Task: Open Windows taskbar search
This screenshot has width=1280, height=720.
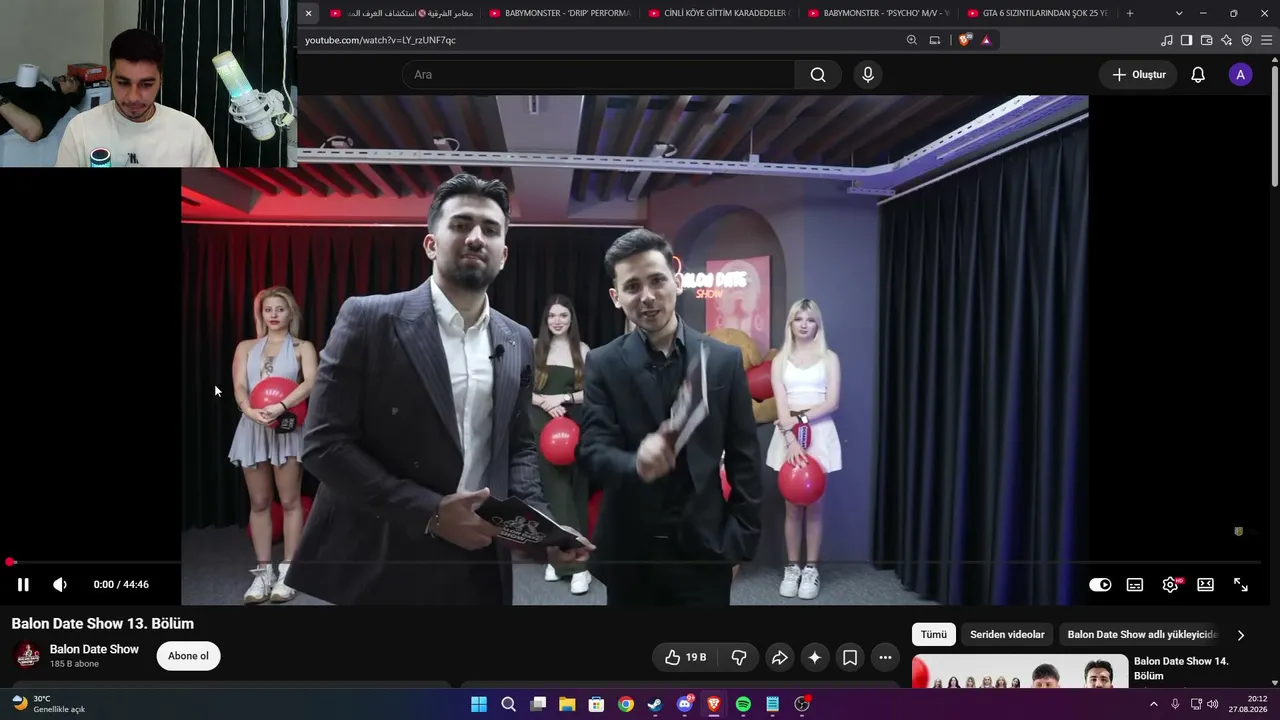Action: [508, 704]
